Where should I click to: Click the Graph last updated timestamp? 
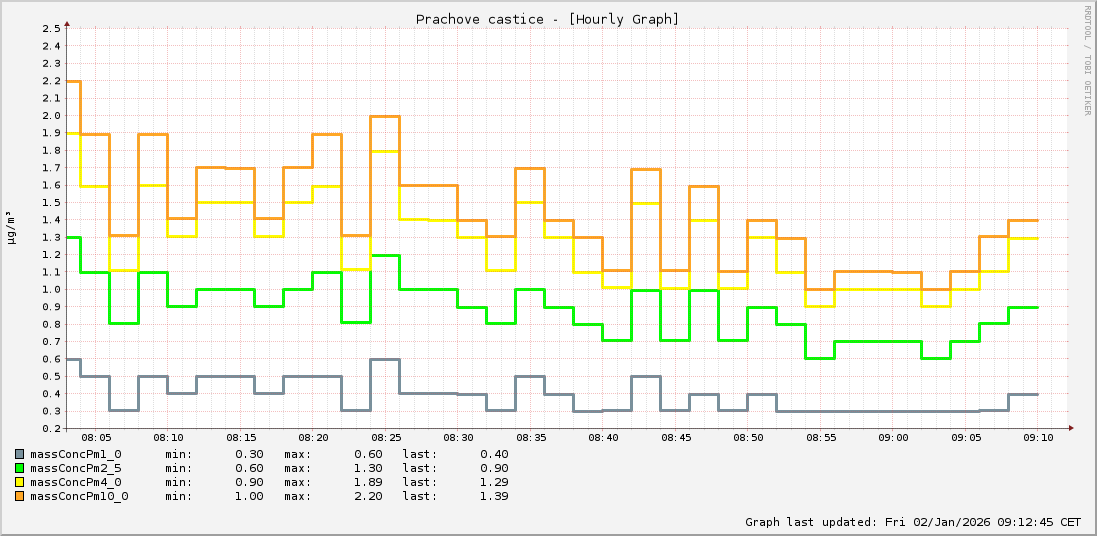coord(912,522)
